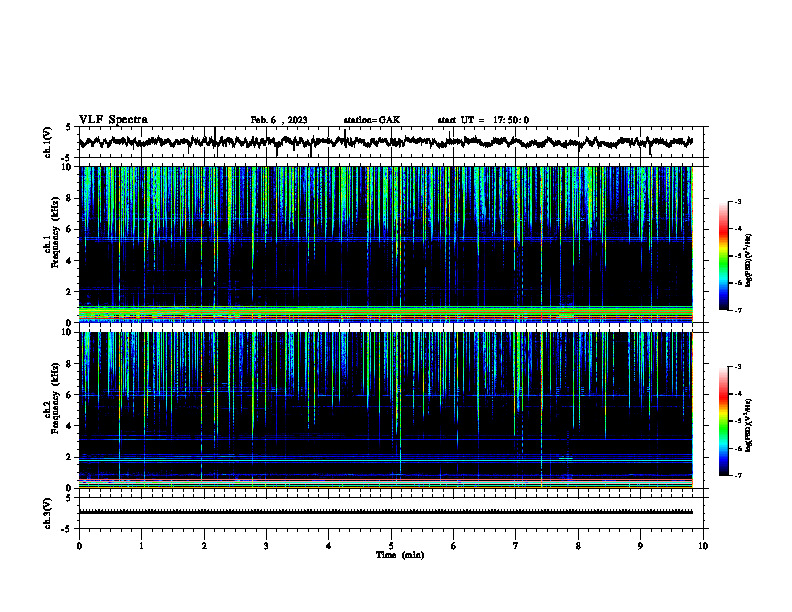
Task: Click the ch.2 spectrogram 2 kHz horizontal line
Action: (x=386, y=460)
